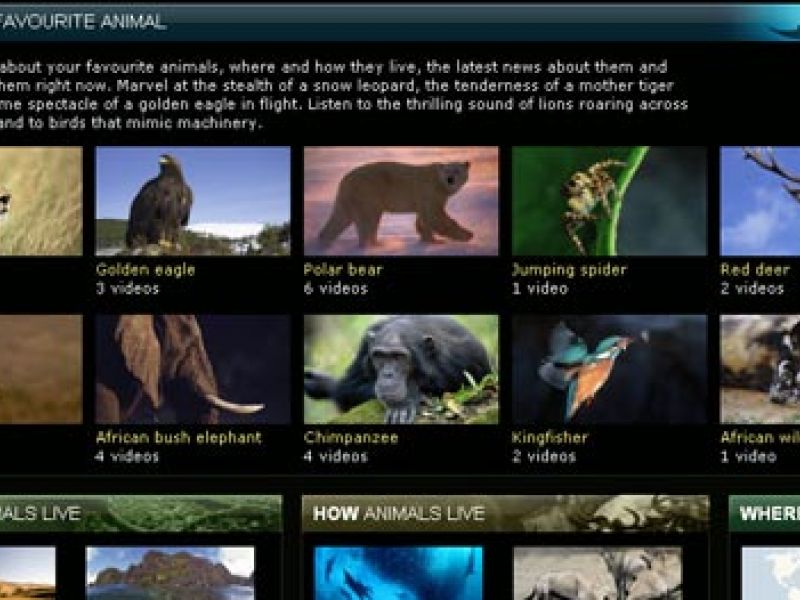The image size is (800, 600).
Task: Click the Golden eagle text link
Action: (145, 270)
